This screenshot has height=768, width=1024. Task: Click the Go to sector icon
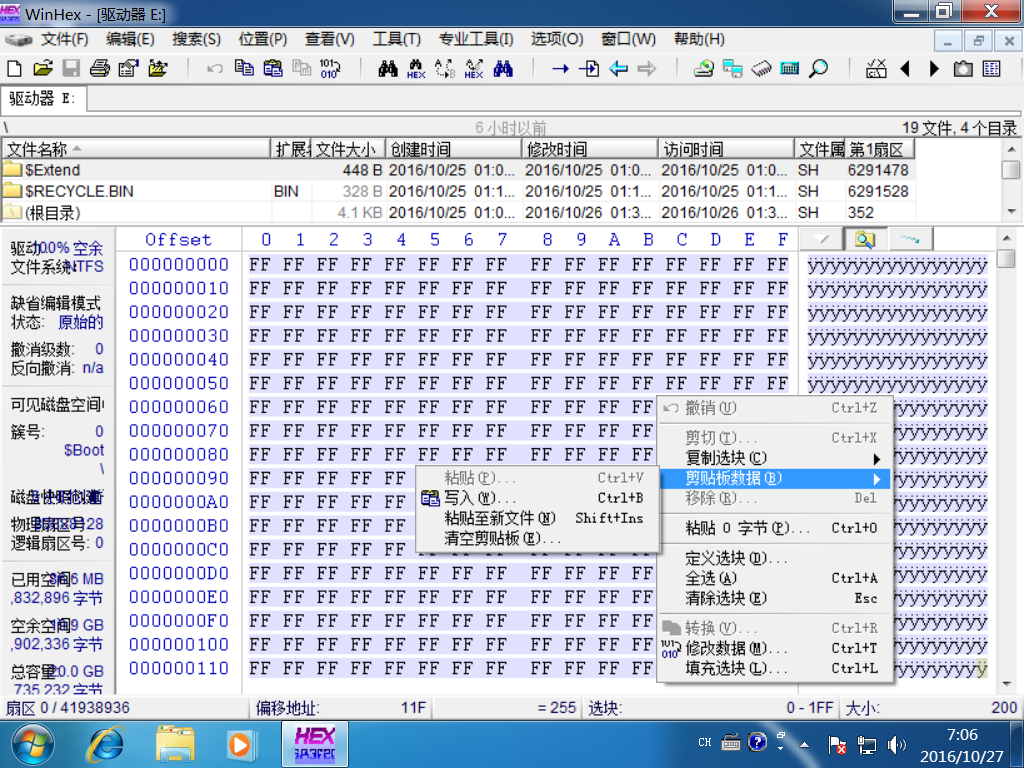(589, 68)
